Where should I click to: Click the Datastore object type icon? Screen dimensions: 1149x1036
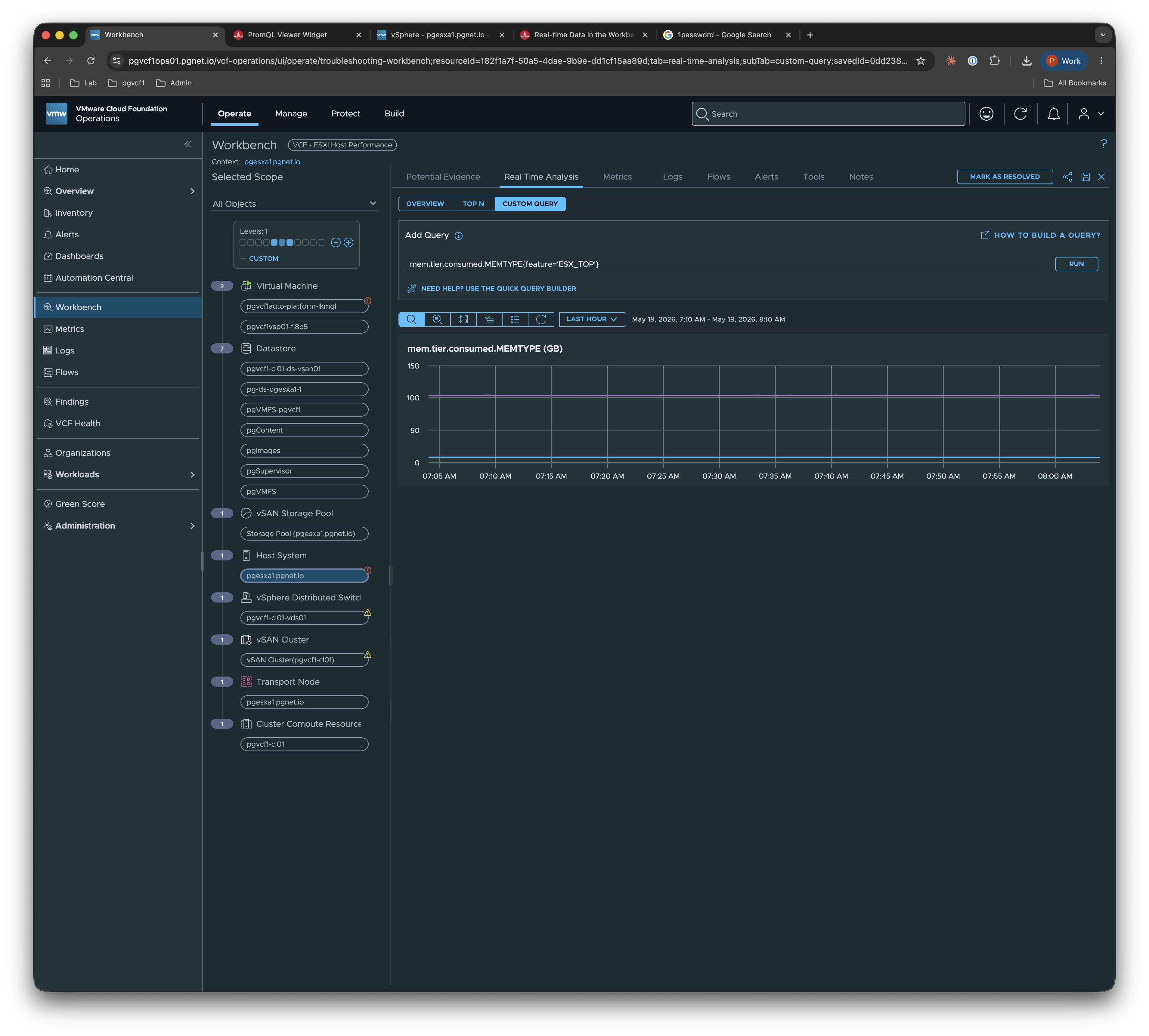246,348
